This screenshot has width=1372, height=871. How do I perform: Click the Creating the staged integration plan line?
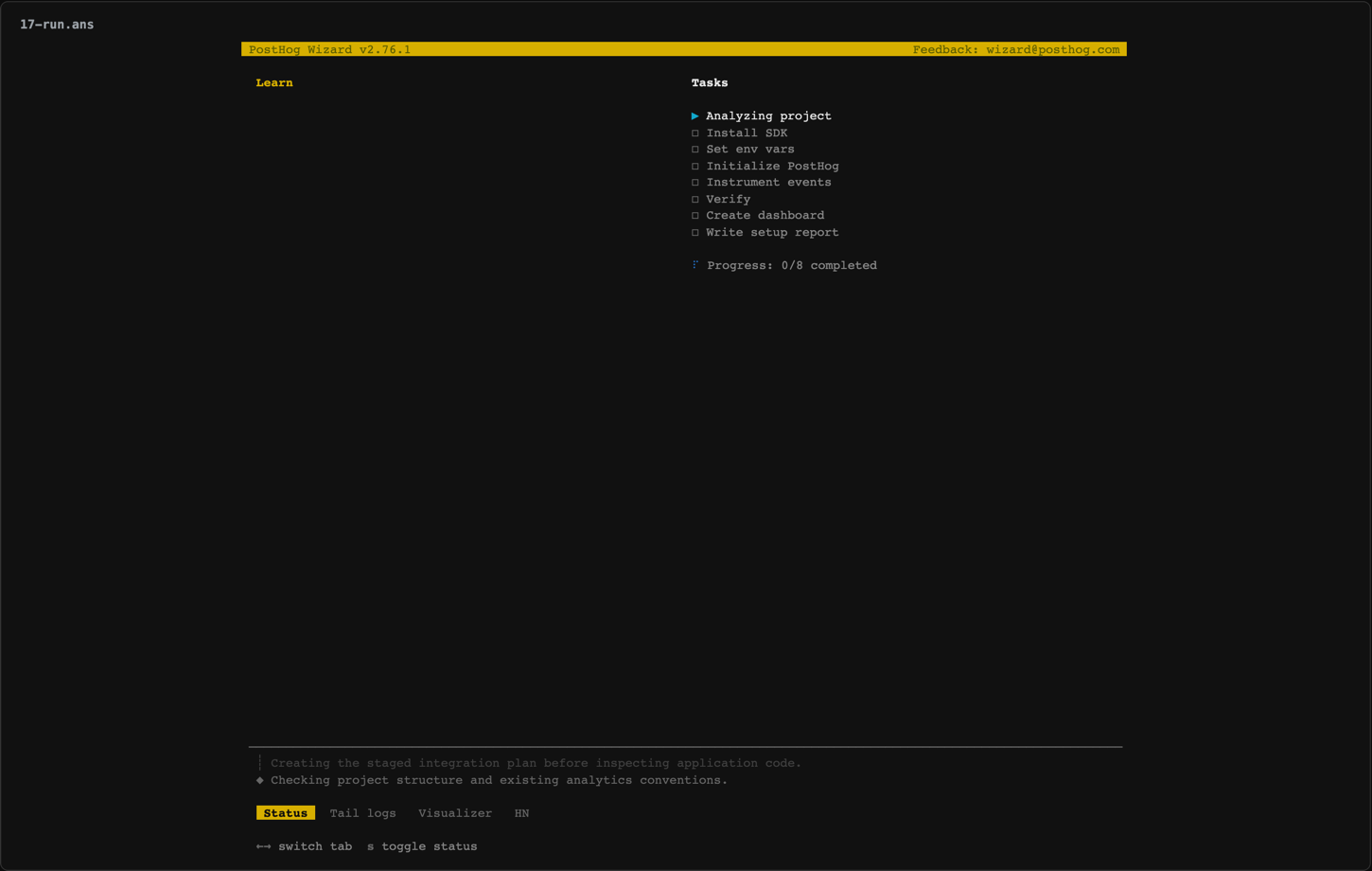(536, 763)
